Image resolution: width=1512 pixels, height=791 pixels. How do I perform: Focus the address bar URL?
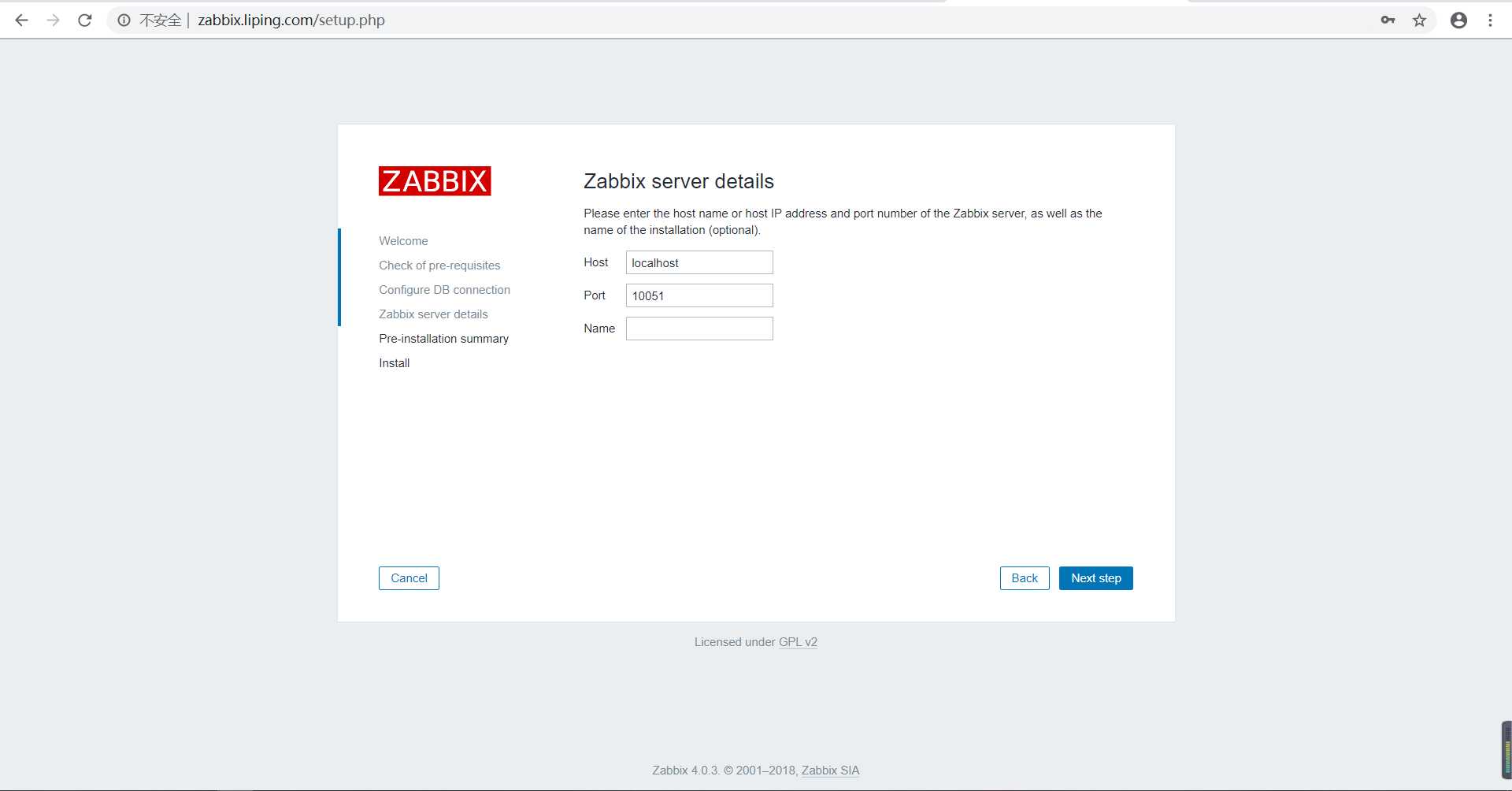[291, 20]
